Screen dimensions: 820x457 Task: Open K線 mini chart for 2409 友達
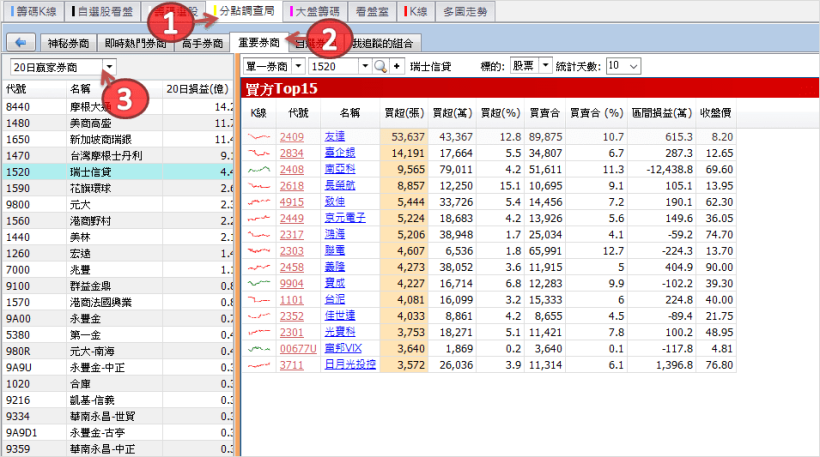259,137
